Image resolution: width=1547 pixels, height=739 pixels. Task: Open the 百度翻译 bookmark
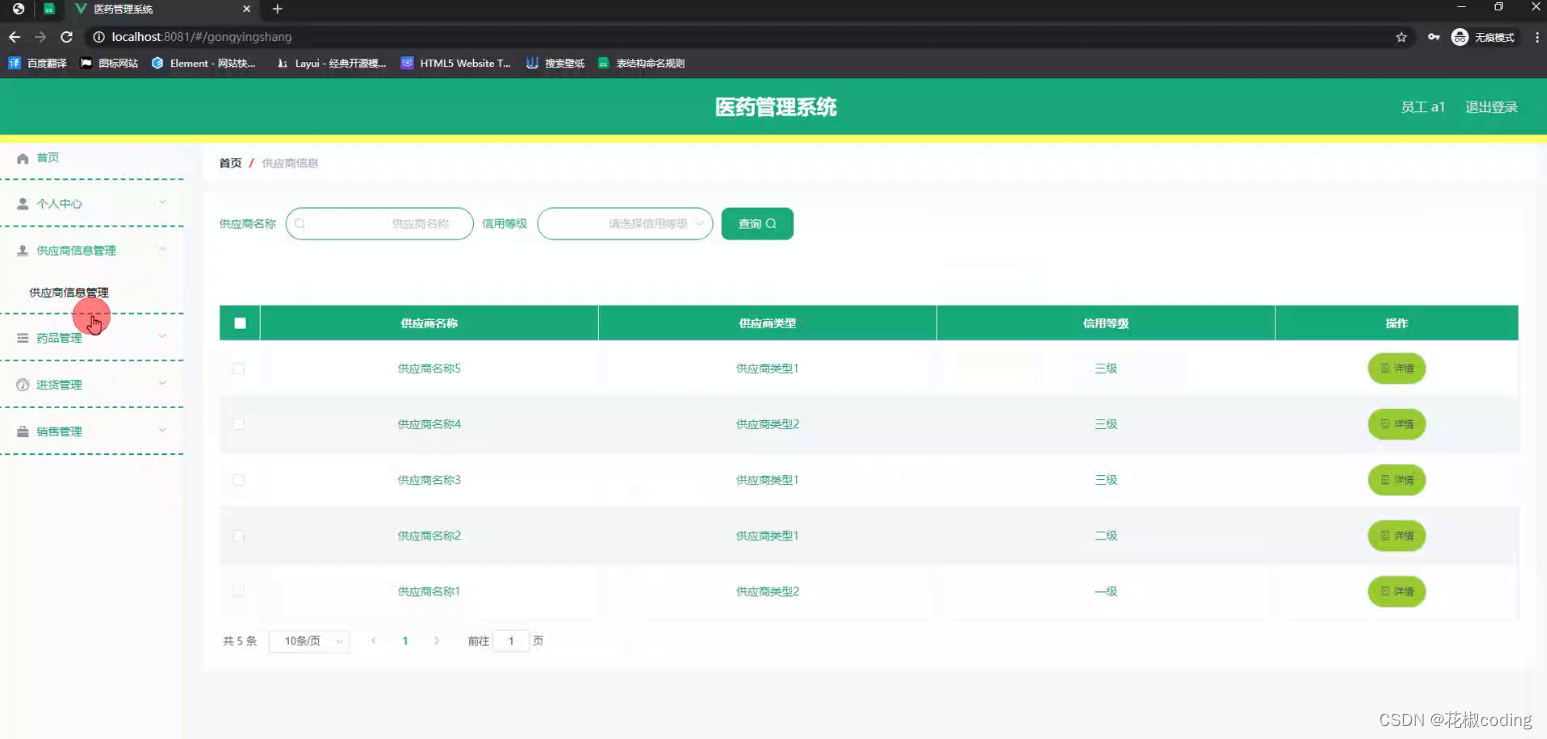click(37, 63)
